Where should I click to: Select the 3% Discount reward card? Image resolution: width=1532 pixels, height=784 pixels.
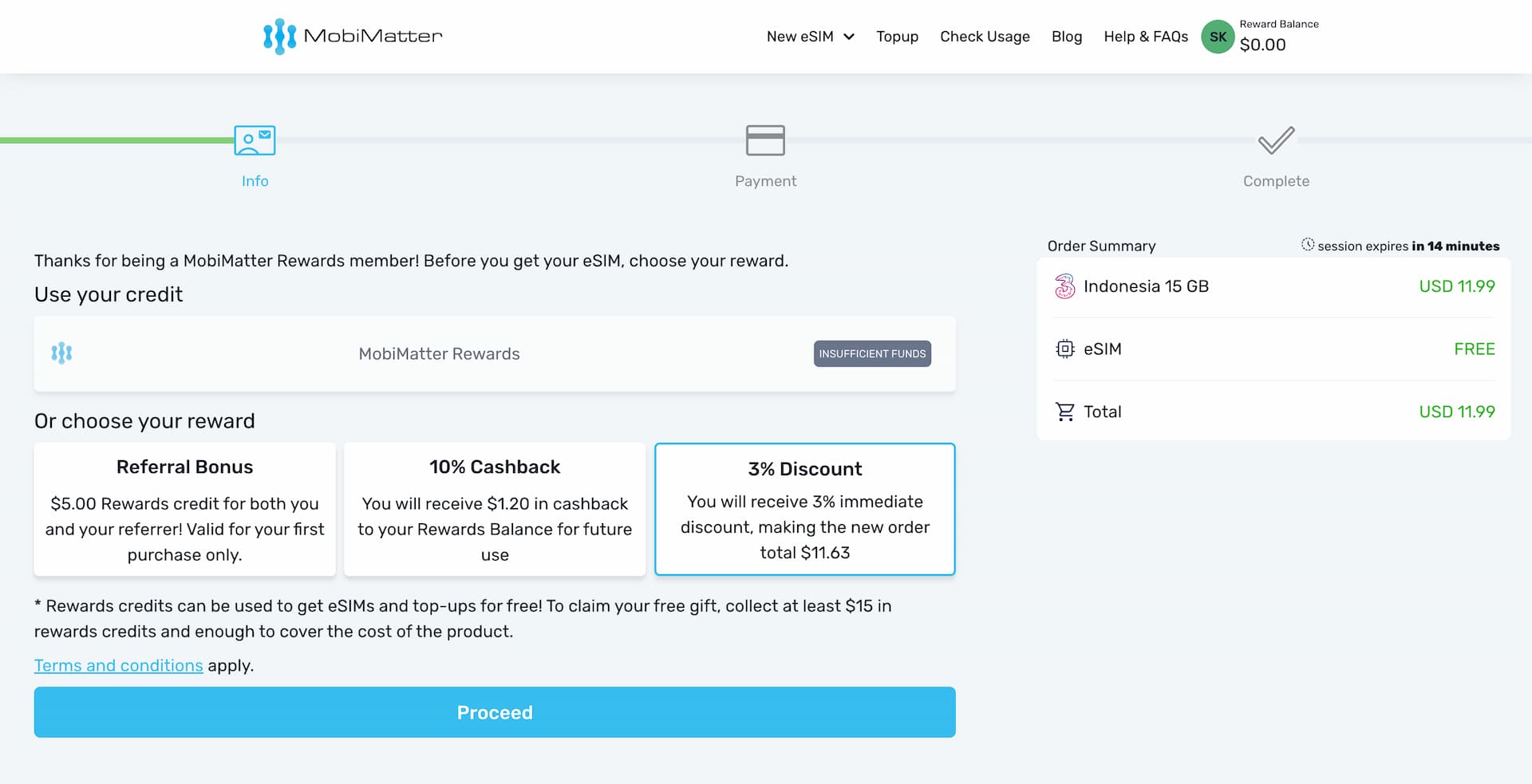pyautogui.click(x=804, y=509)
